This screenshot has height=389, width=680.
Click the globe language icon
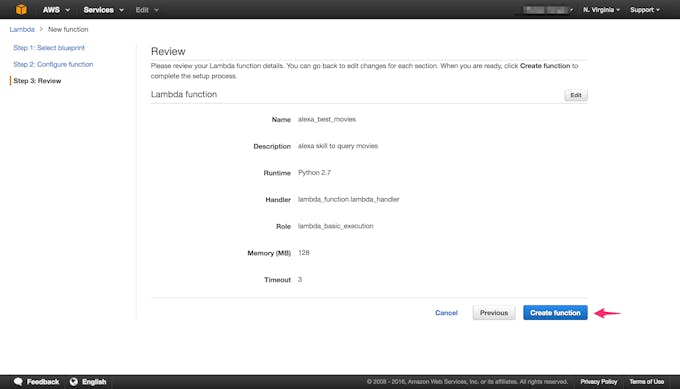coord(74,382)
